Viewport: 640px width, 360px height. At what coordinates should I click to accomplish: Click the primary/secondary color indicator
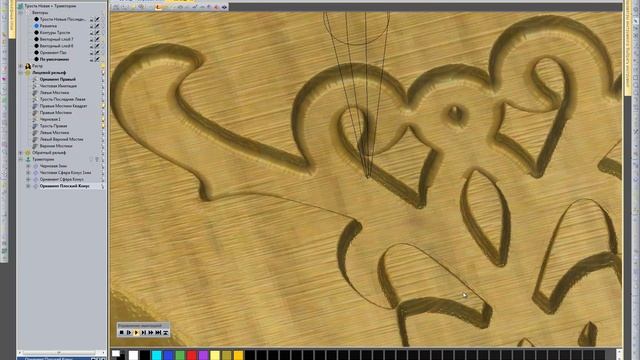(x=118, y=355)
